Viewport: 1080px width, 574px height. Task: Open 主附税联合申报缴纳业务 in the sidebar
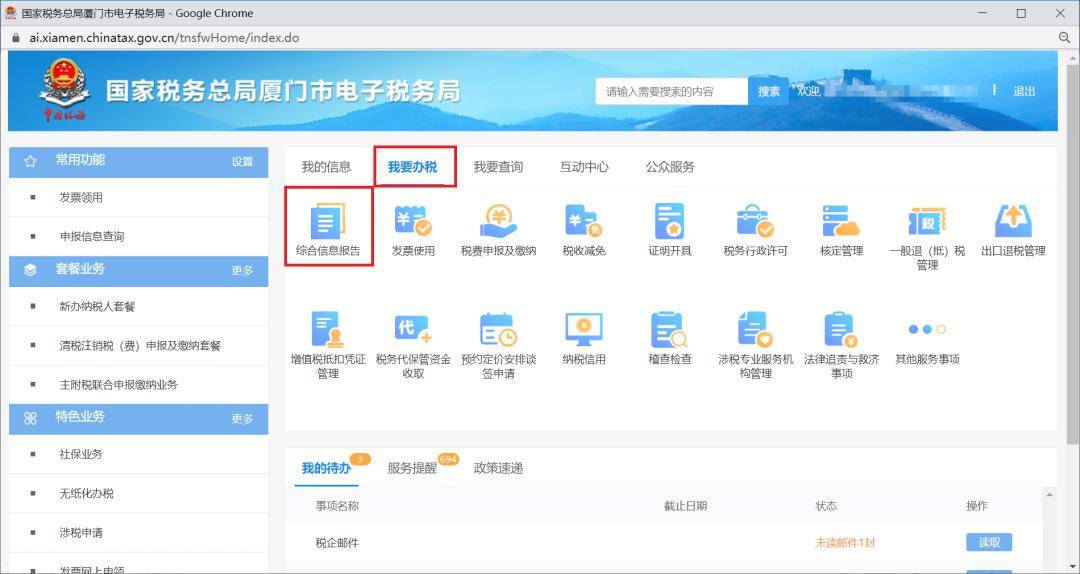(118, 385)
